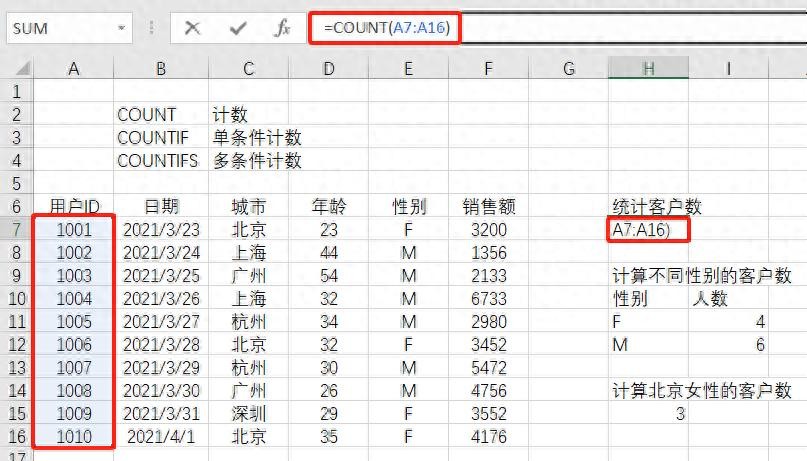
Task: Select row 5 header
Action: click(x=16, y=184)
